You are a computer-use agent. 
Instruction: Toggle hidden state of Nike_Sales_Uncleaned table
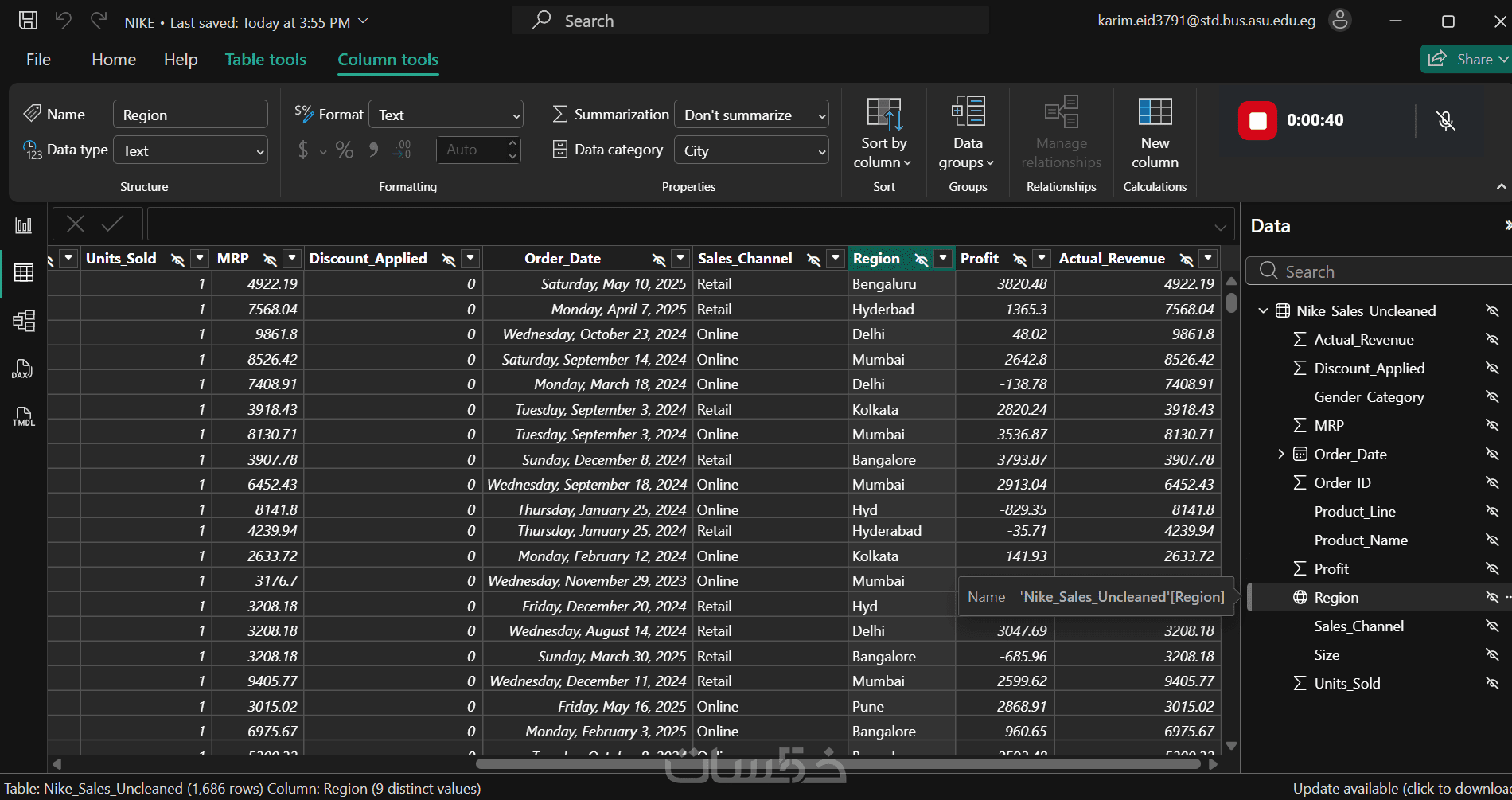(1492, 310)
